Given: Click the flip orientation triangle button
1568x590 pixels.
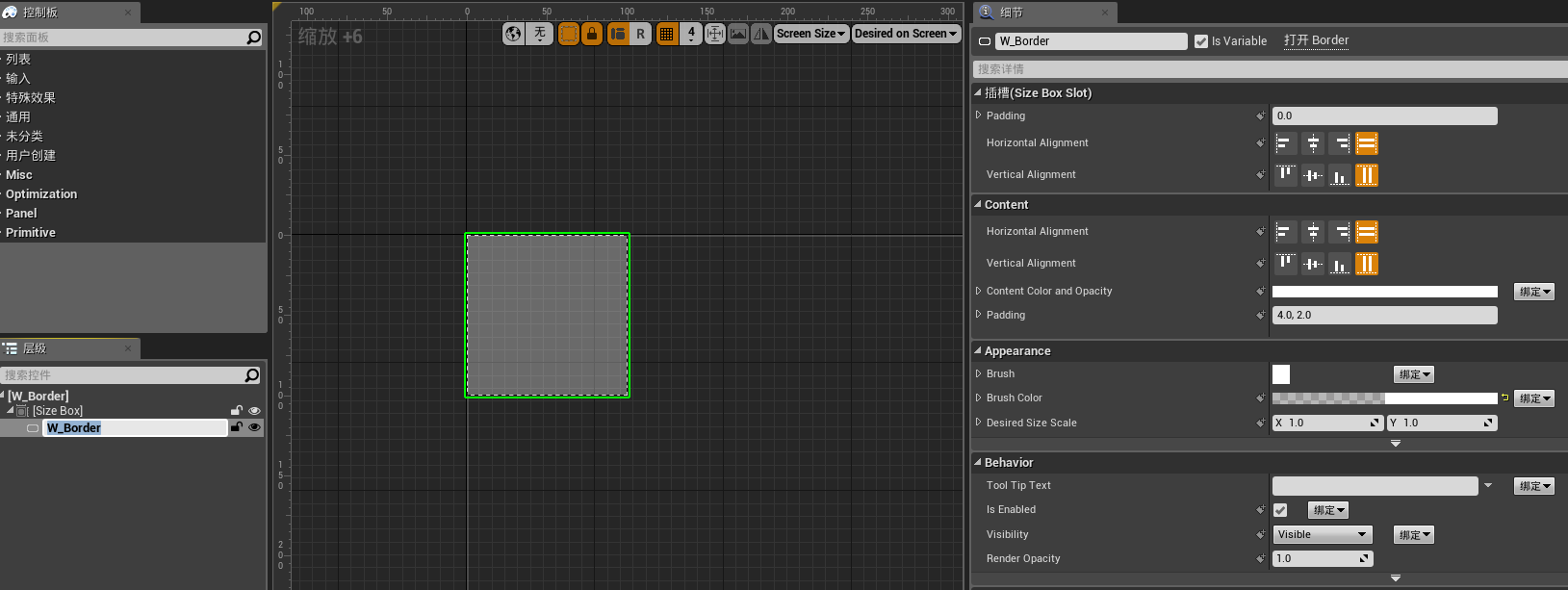Looking at the screenshot, I should [761, 34].
